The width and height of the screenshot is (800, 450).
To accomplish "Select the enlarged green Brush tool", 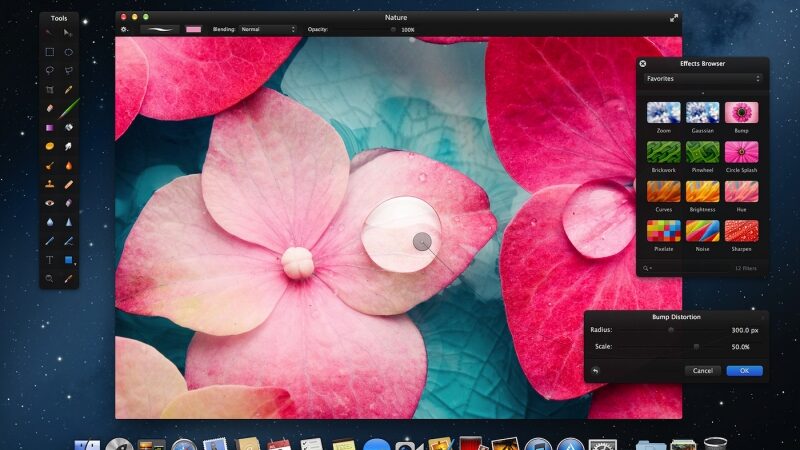I will [69, 108].
